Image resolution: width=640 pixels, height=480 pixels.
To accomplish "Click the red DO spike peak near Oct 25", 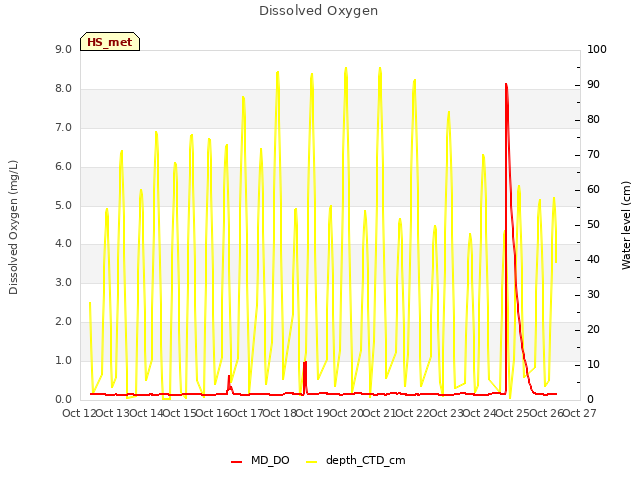I will click(506, 84).
